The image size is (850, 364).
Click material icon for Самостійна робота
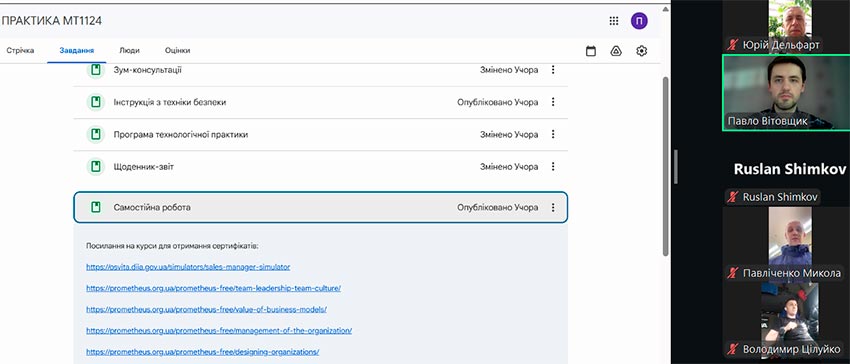(x=96, y=207)
